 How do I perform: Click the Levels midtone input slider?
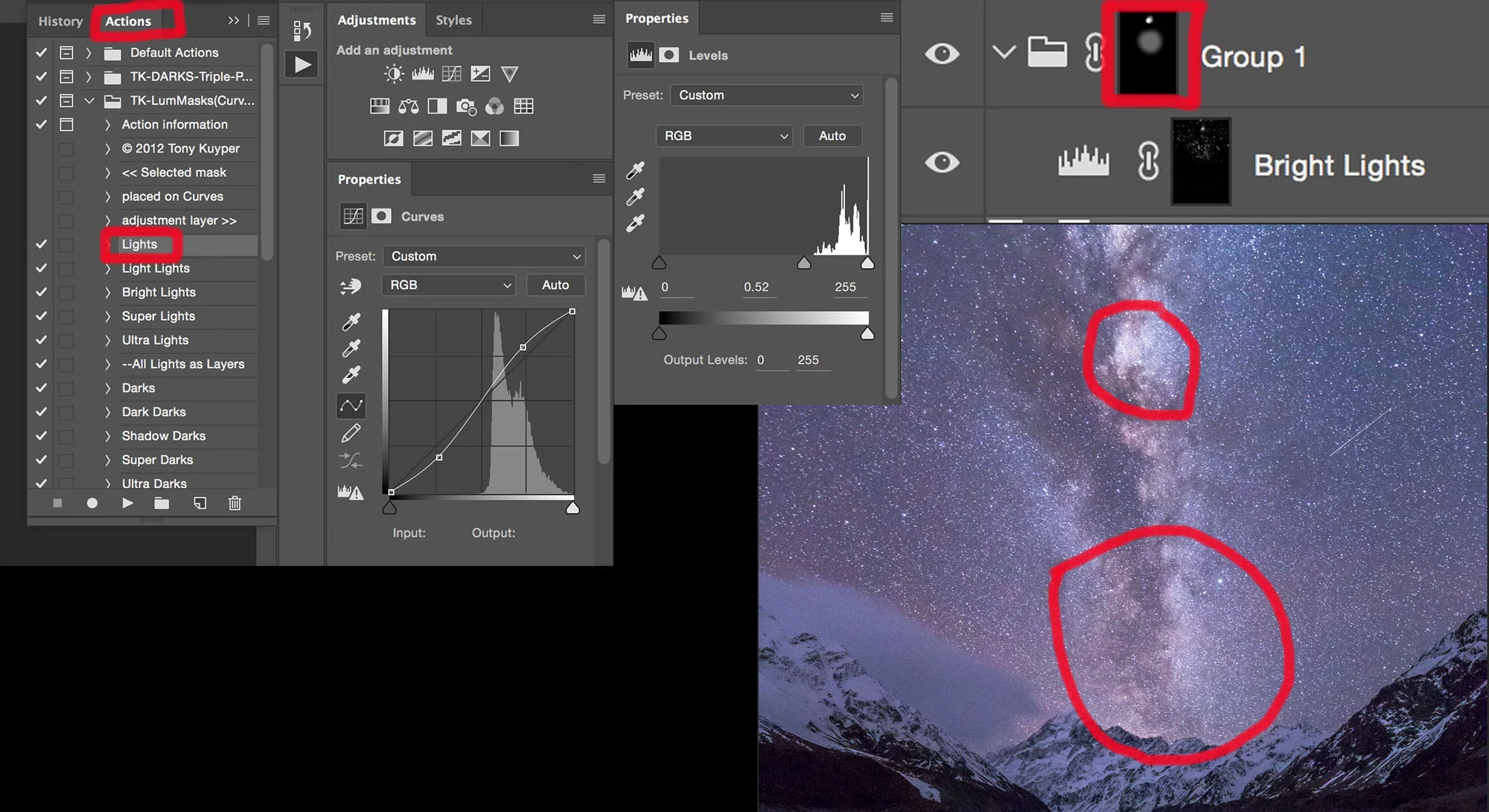[804, 263]
